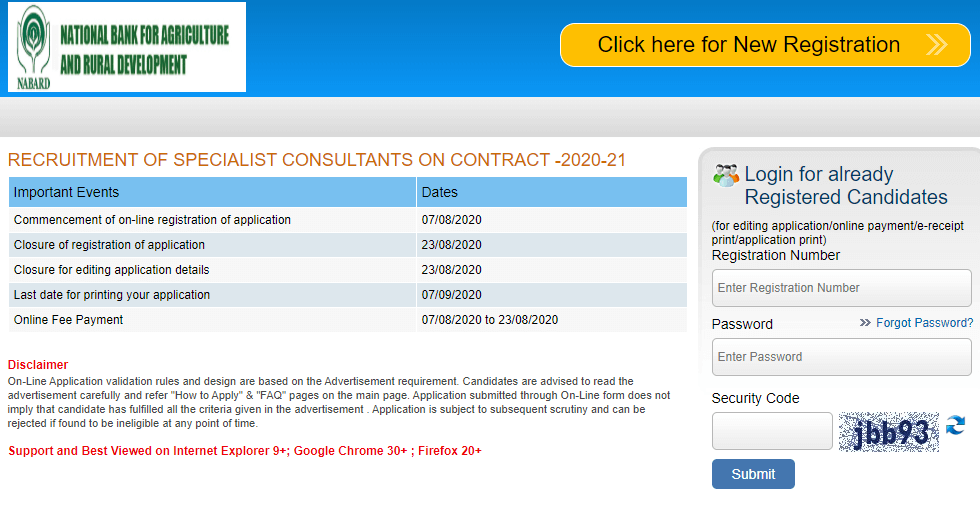Viewport: 980px width, 505px height.
Task: Click the jbb93 captcha image
Action: pyautogui.click(x=889, y=432)
